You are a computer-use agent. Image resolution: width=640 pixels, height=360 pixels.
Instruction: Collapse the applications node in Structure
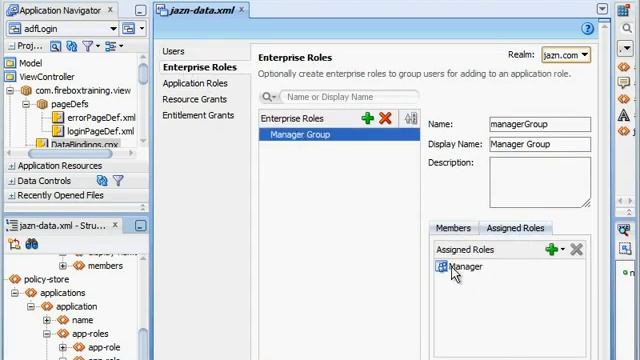coord(15,293)
